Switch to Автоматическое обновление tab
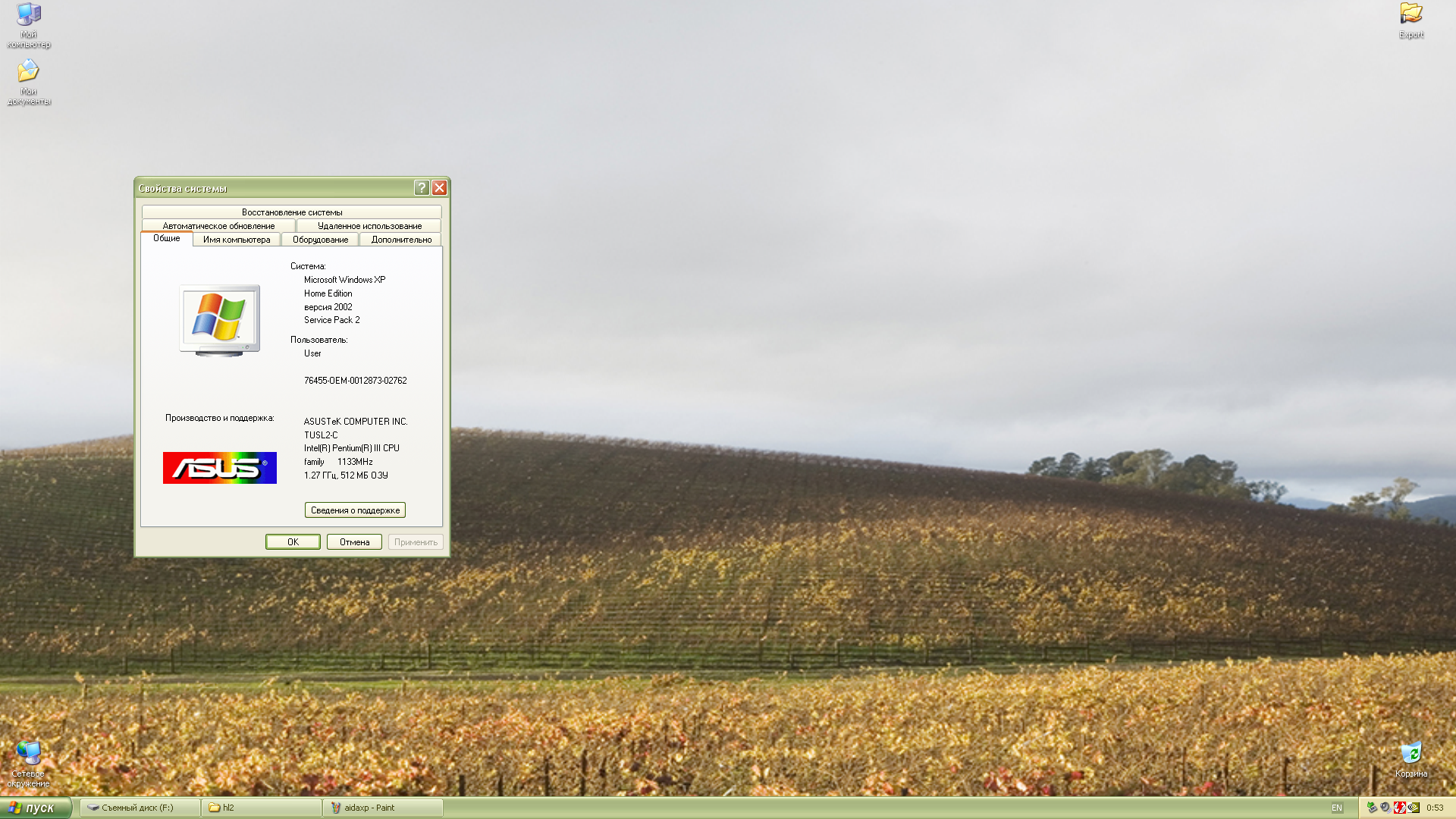Image resolution: width=1456 pixels, height=819 pixels. pos(218,226)
